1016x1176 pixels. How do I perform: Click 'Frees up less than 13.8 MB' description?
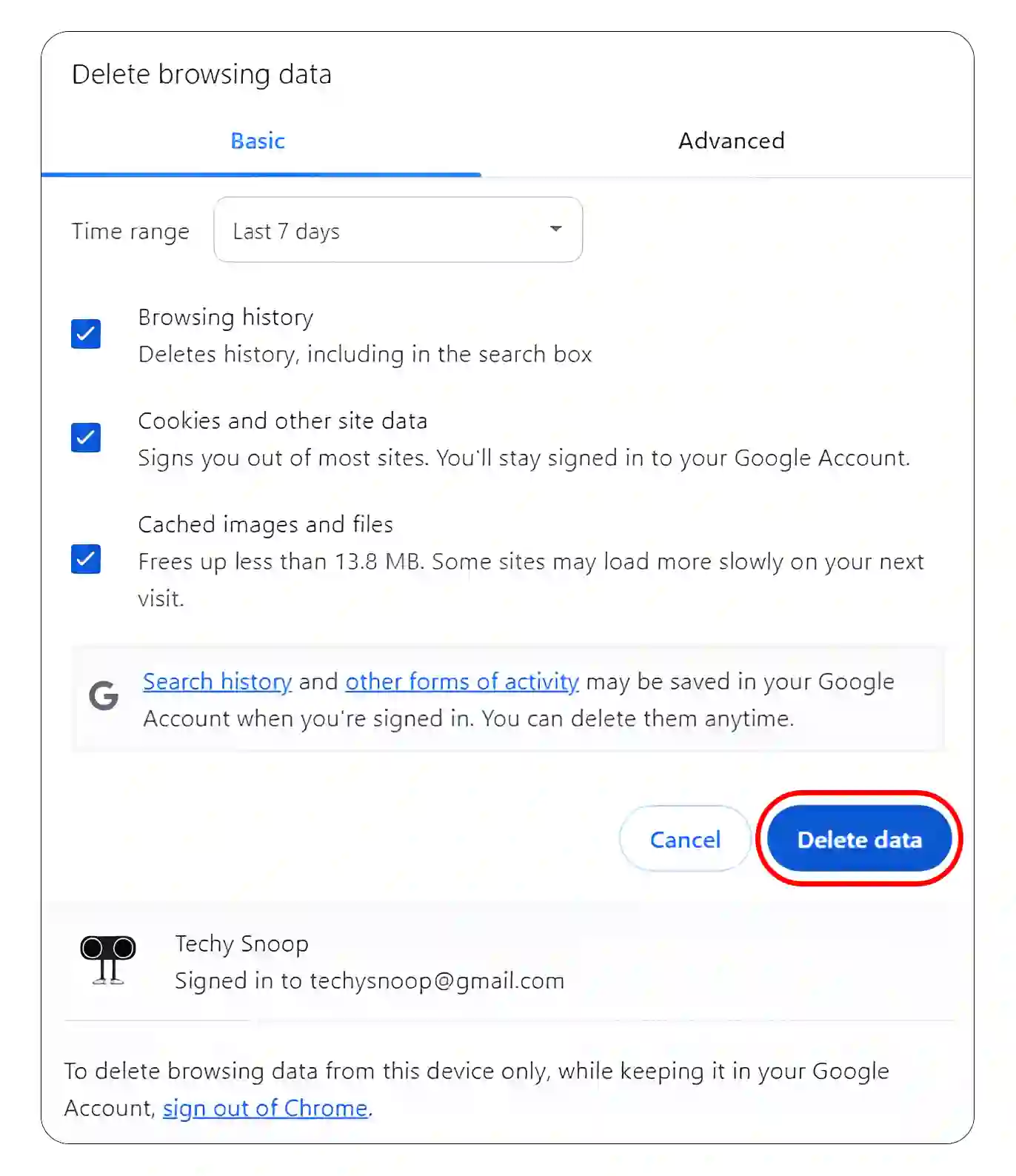click(531, 579)
